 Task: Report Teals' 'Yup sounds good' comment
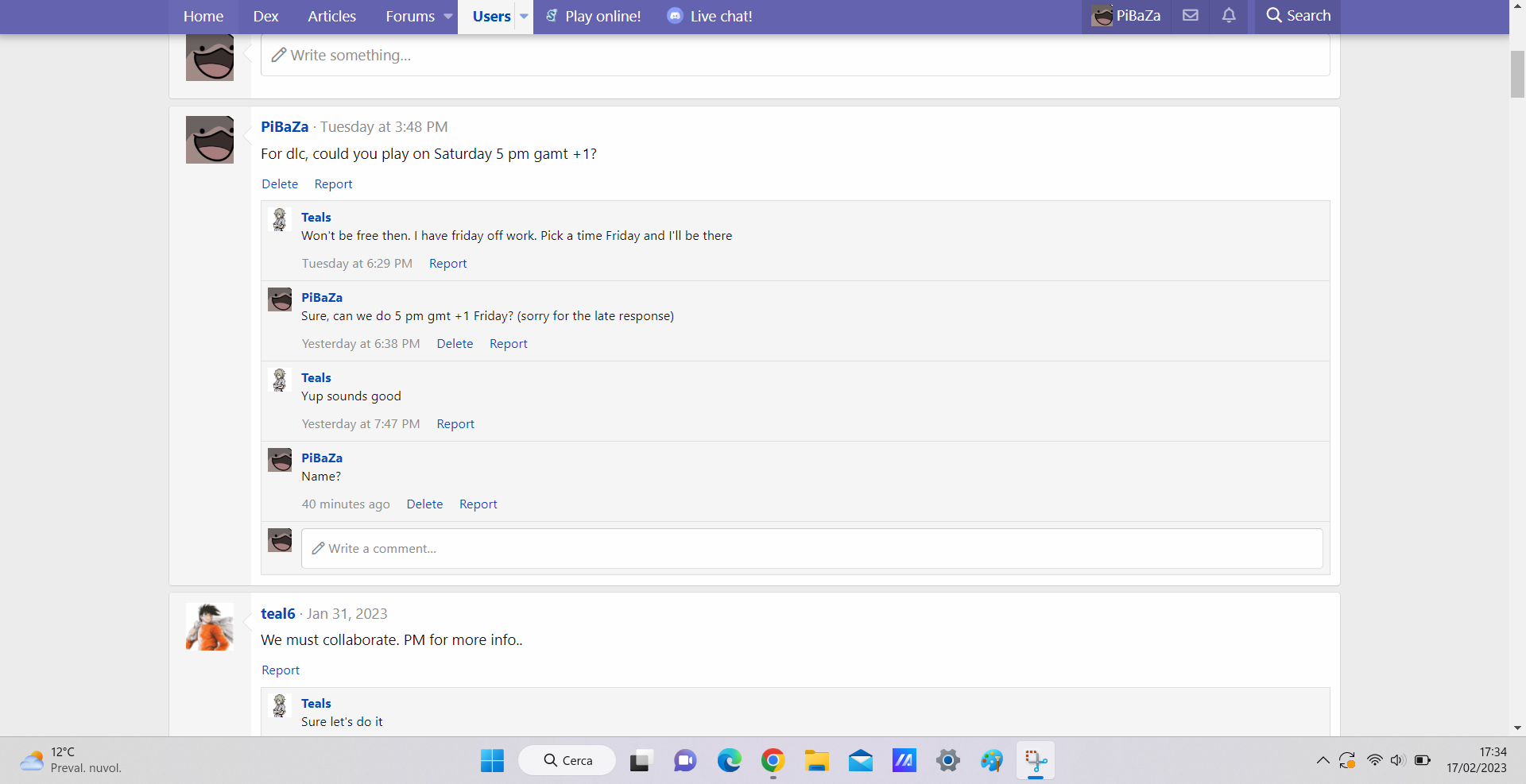coord(455,424)
